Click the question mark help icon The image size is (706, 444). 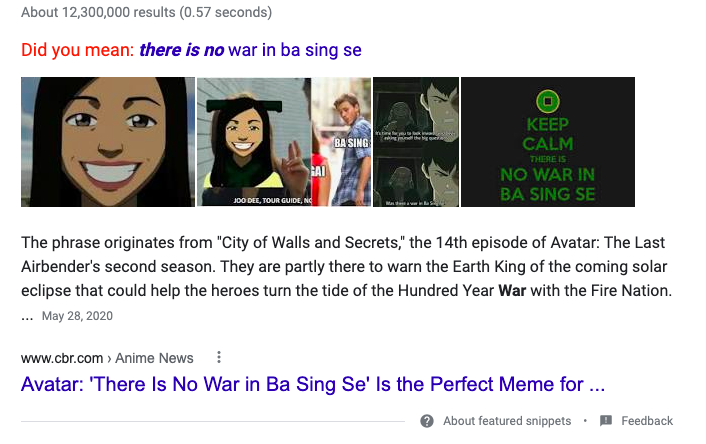click(427, 421)
